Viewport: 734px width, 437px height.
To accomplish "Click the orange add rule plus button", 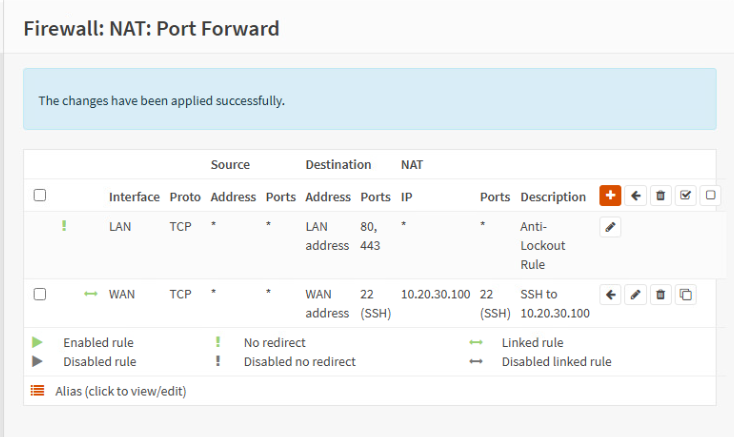I will click(x=610, y=196).
